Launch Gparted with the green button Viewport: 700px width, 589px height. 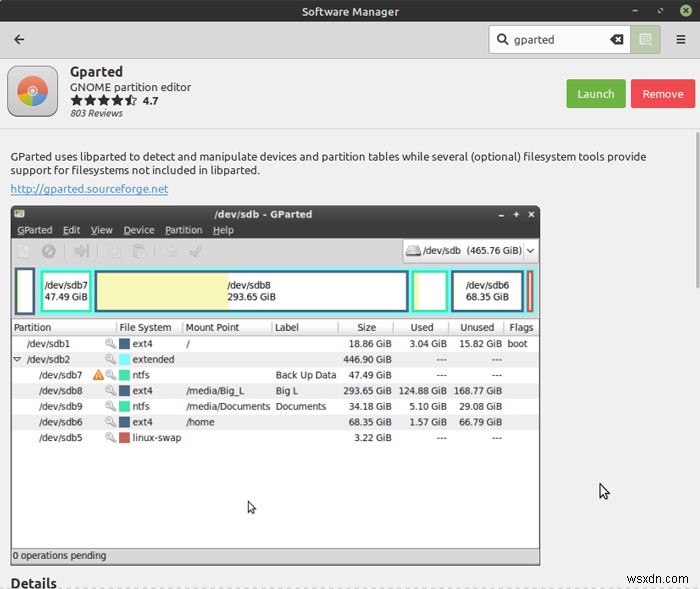[596, 94]
